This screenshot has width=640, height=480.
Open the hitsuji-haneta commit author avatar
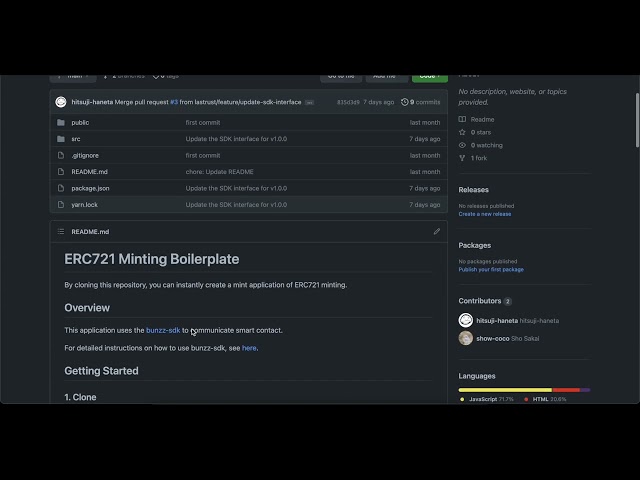click(61, 102)
